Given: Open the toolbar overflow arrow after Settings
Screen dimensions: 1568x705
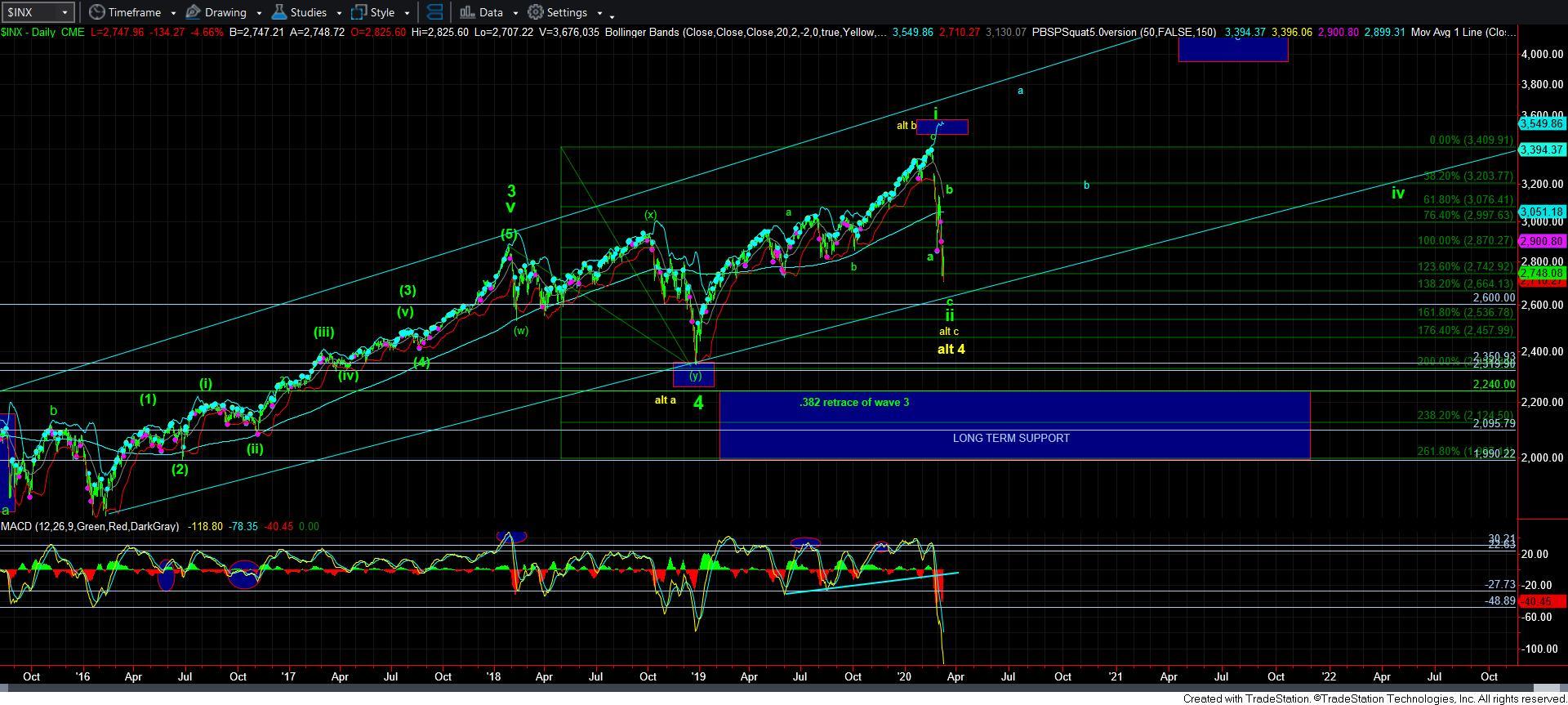Looking at the screenshot, I should [x=612, y=15].
